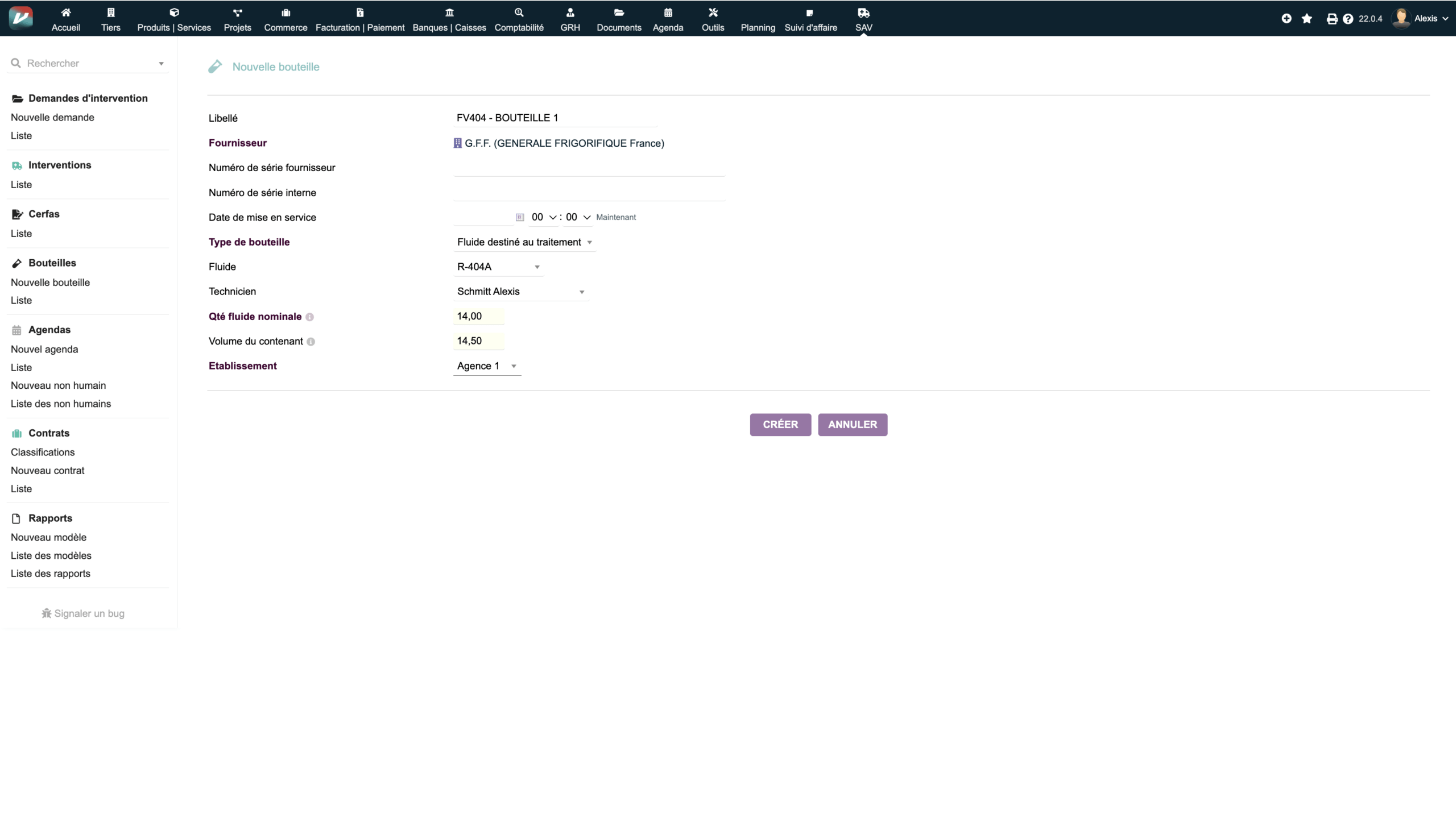
Task: Click the CRÉER button
Action: [780, 425]
